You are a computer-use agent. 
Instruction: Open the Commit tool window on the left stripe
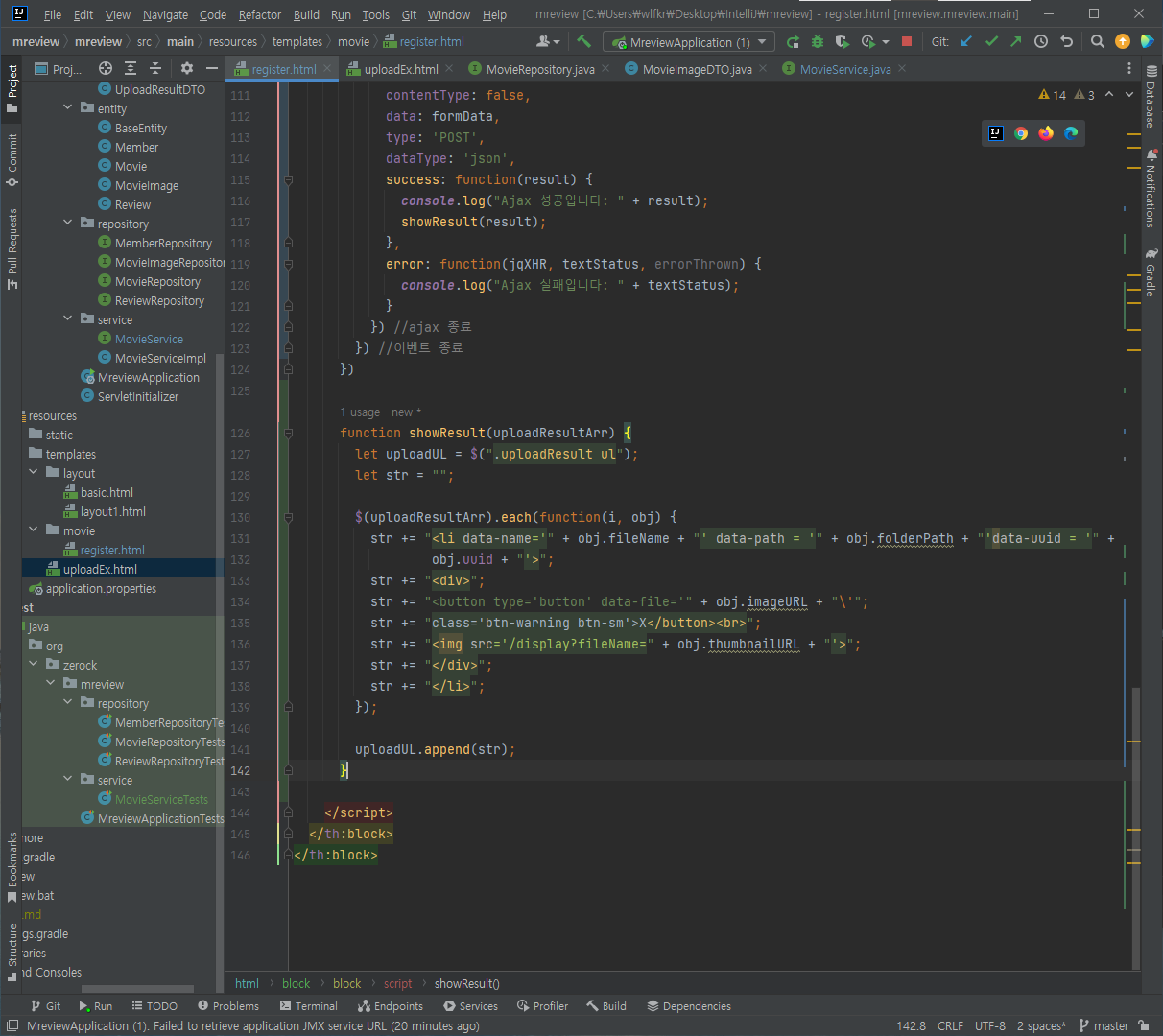pos(12,160)
